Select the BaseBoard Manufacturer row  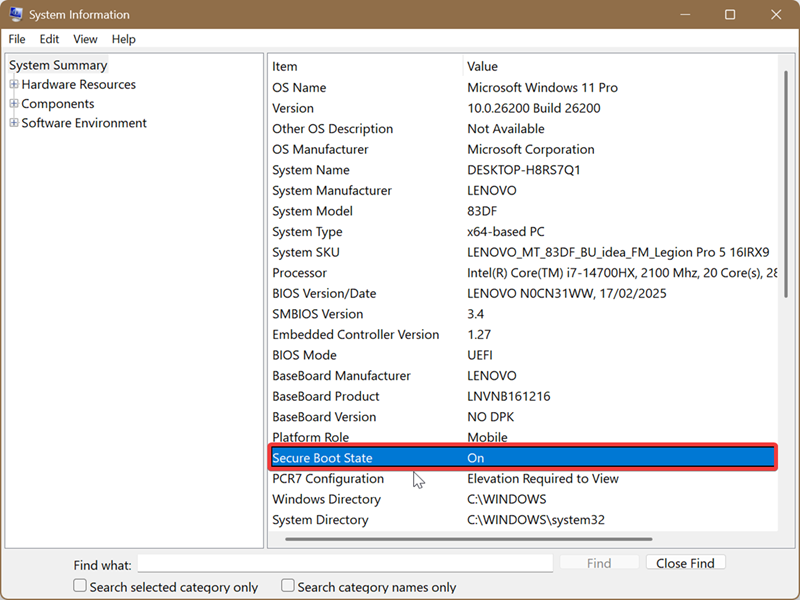coord(523,376)
